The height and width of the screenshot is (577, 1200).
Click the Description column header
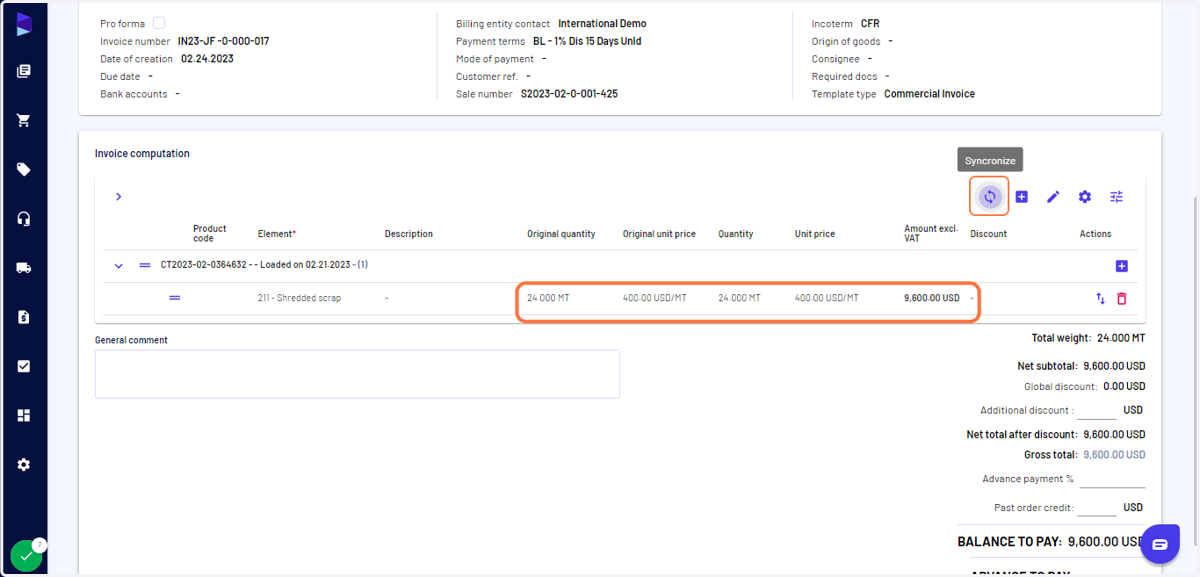408,234
